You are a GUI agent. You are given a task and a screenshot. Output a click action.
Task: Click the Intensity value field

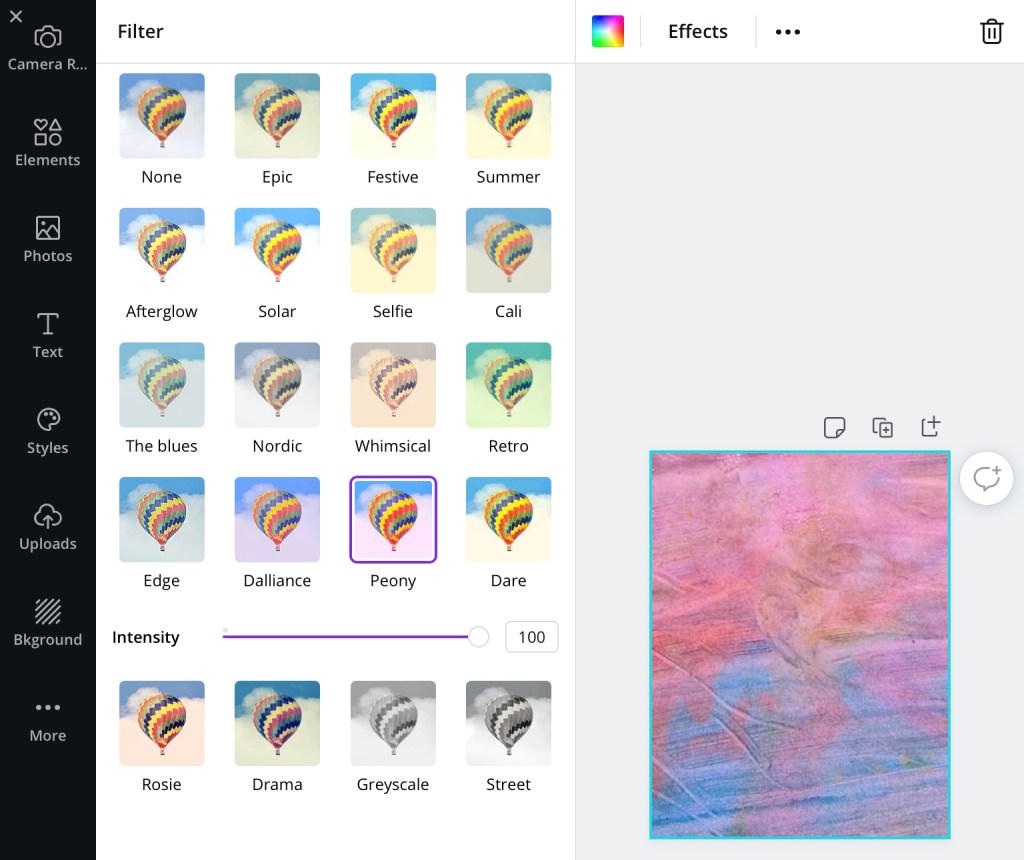(531, 637)
